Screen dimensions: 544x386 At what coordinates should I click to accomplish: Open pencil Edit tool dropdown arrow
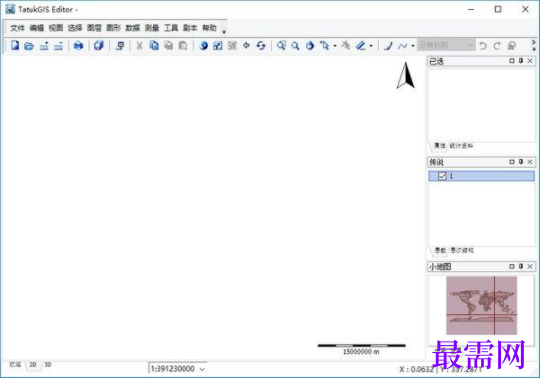[371, 46]
